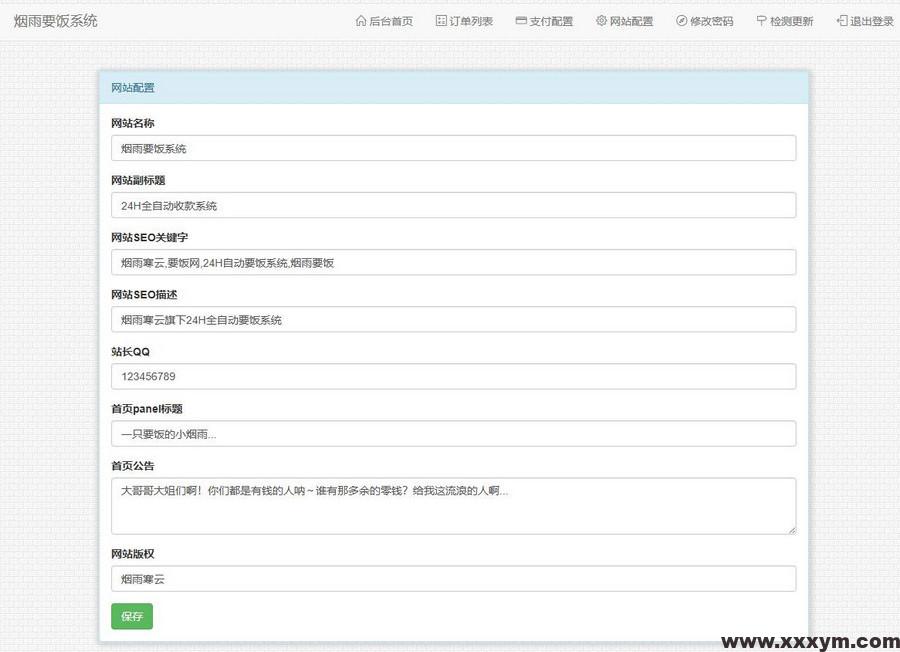Click the 首页公告 textarea resize handle

792,529
